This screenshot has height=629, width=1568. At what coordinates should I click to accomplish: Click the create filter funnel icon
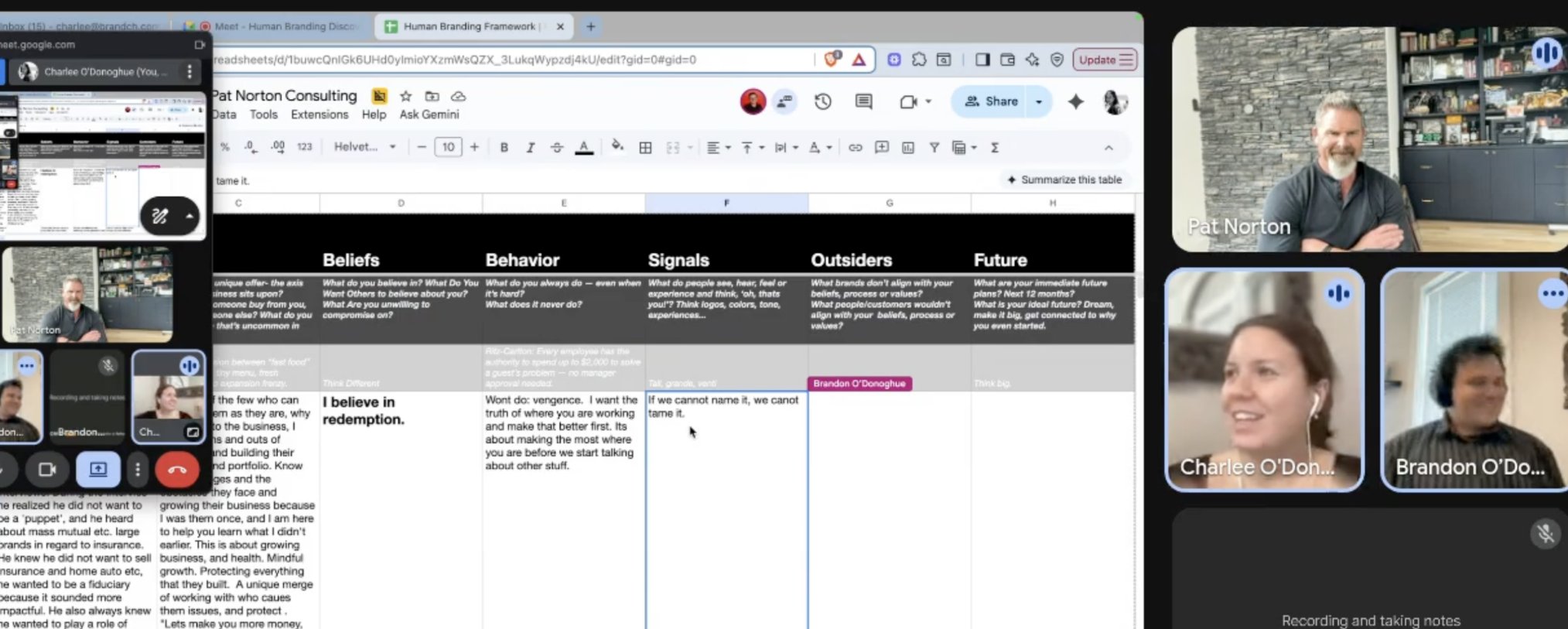pos(934,147)
